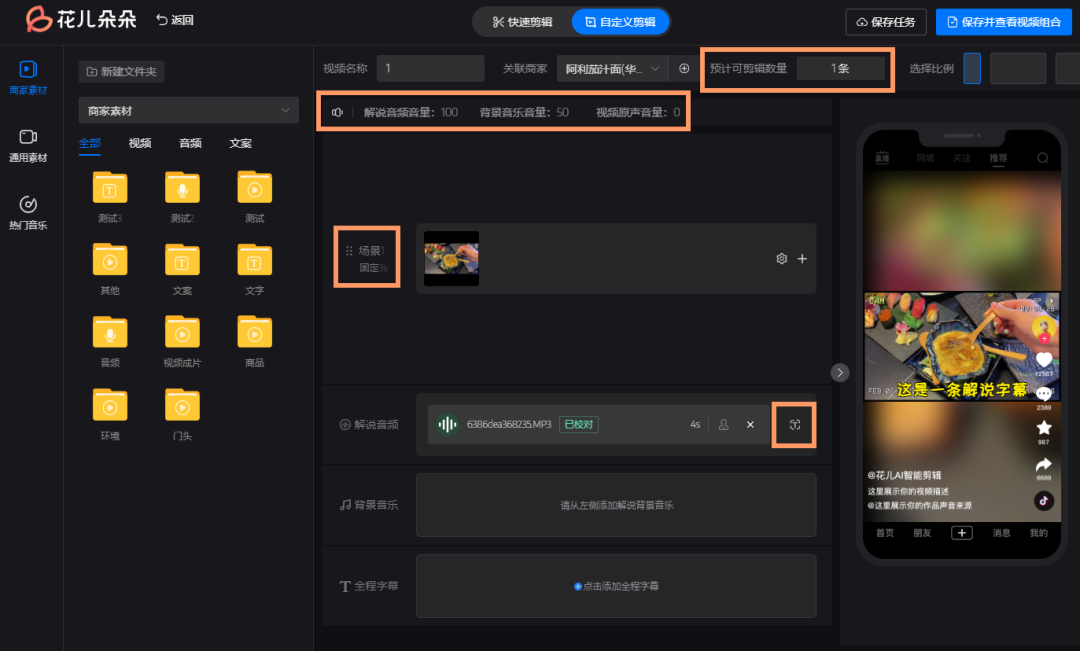Switch to the 音频 tab
The image size is (1080, 651).
190,143
